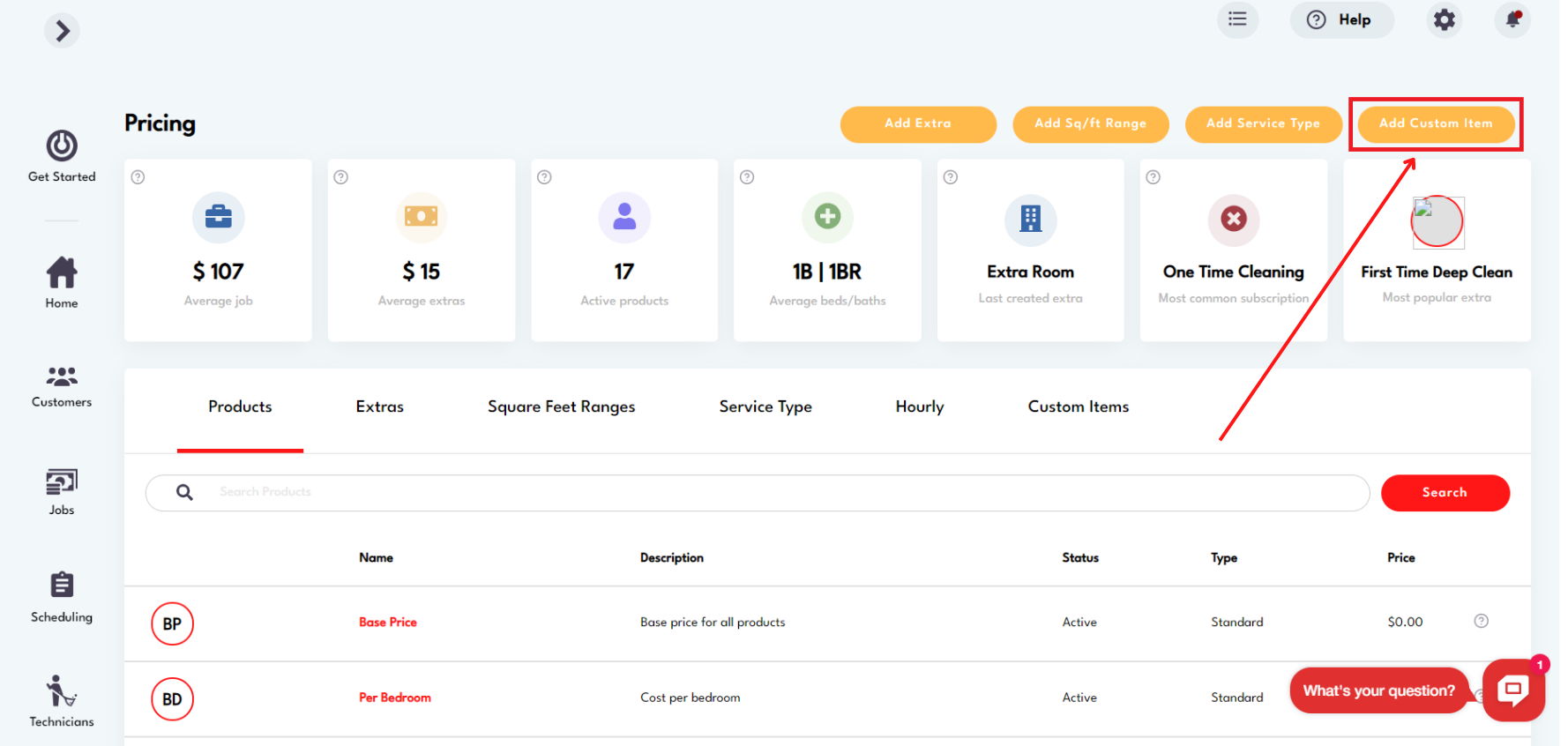Switch to the Products tab

(x=240, y=407)
